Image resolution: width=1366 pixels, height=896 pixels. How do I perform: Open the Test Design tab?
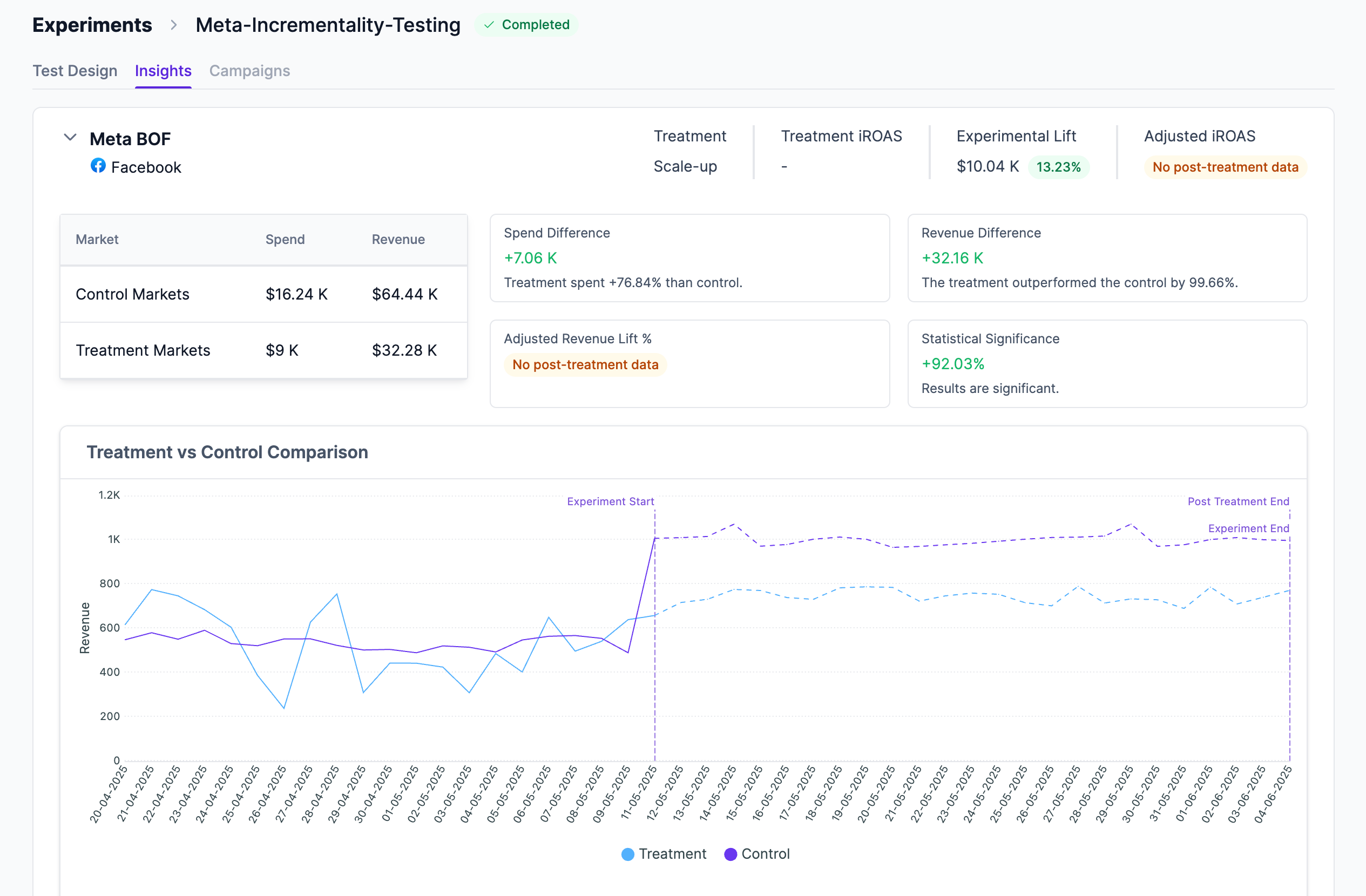click(75, 71)
